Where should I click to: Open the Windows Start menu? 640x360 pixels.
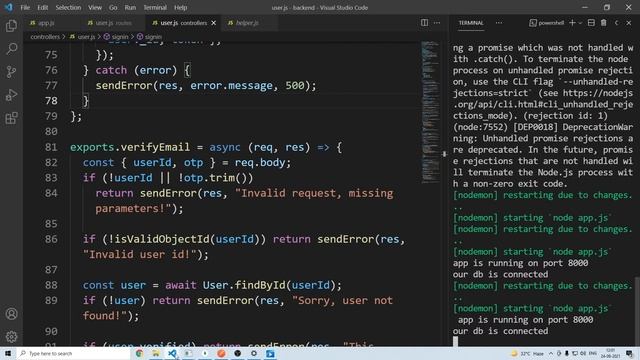[8, 353]
